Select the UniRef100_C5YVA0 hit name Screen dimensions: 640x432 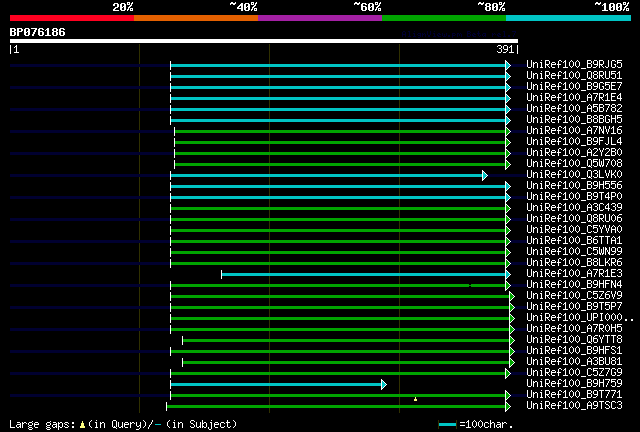pyautogui.click(x=574, y=230)
